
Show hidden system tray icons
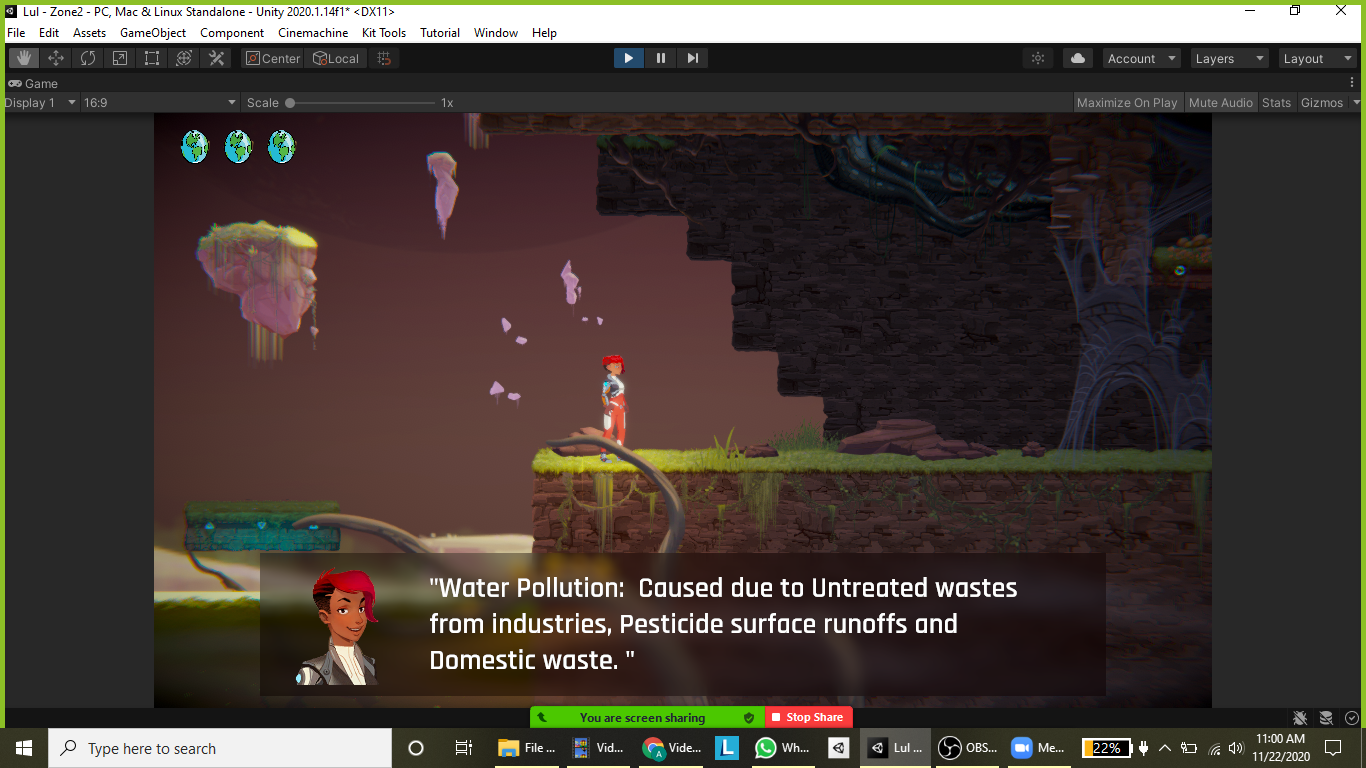point(1165,748)
